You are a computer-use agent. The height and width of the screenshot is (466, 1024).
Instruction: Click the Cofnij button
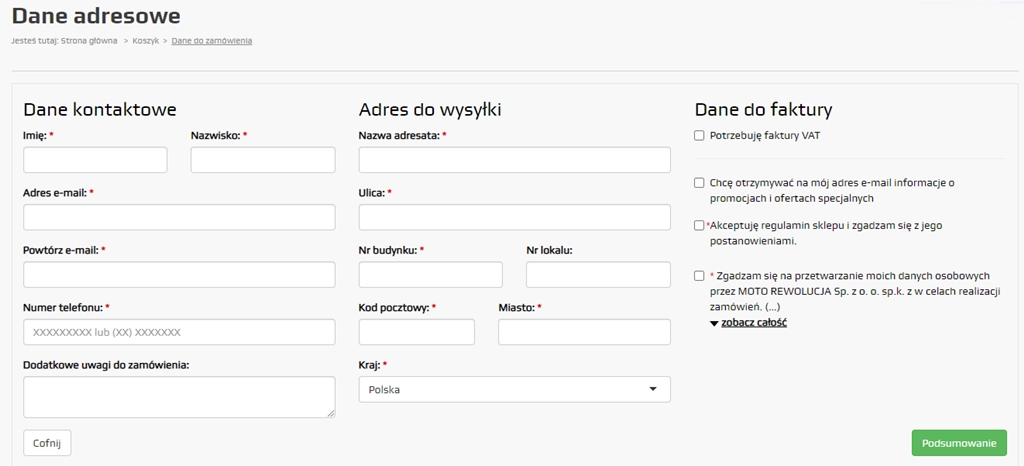(x=47, y=443)
